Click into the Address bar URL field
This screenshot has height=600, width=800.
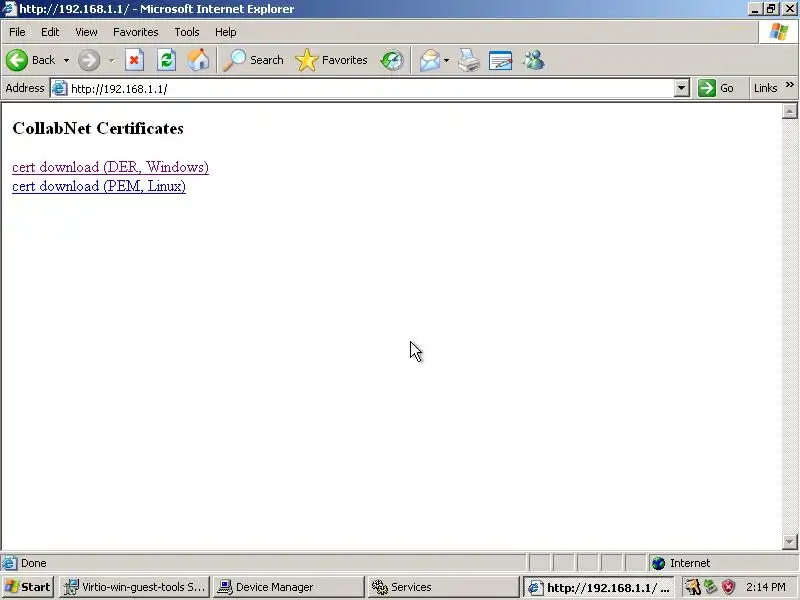(370, 89)
